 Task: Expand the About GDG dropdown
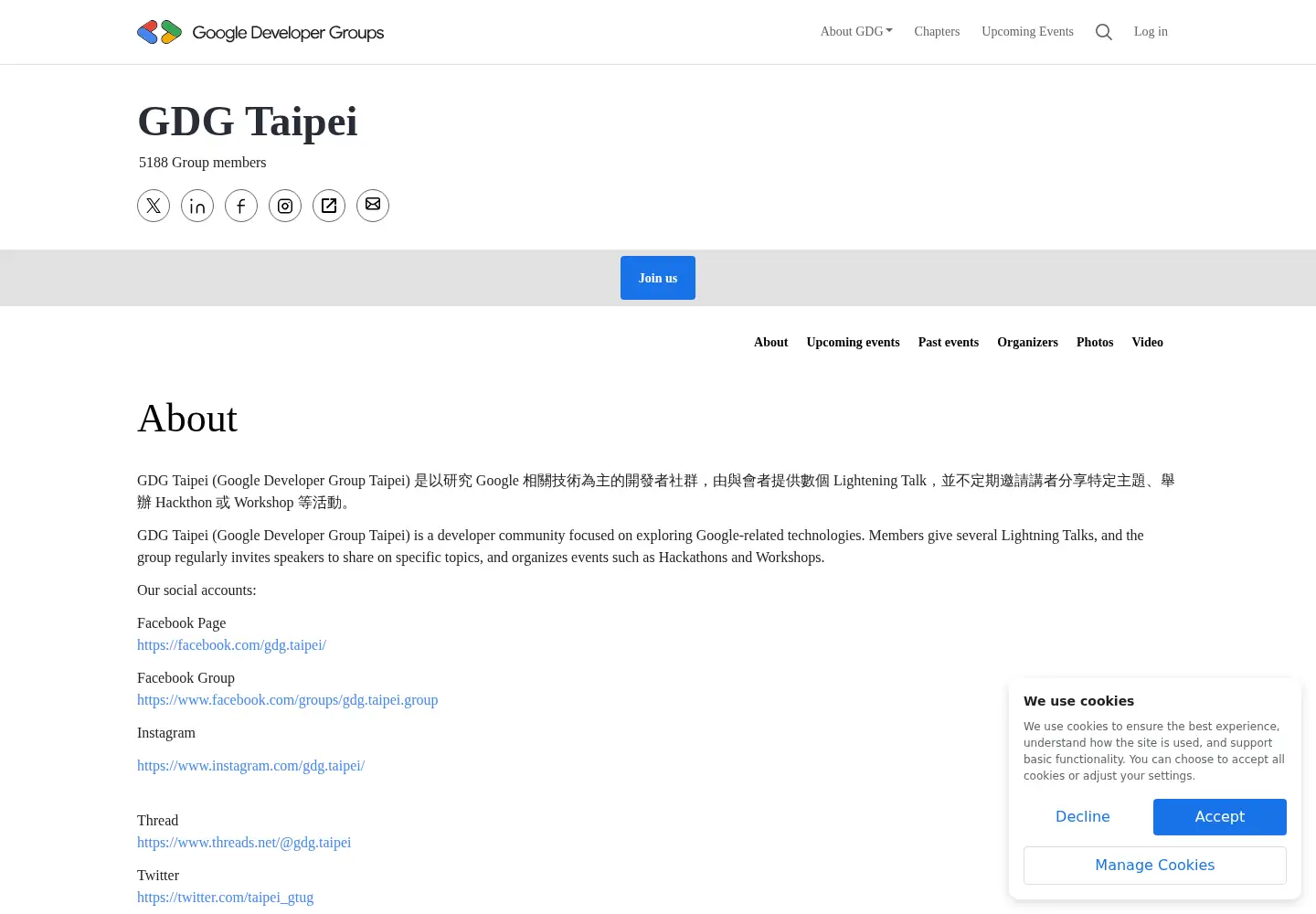[856, 31]
